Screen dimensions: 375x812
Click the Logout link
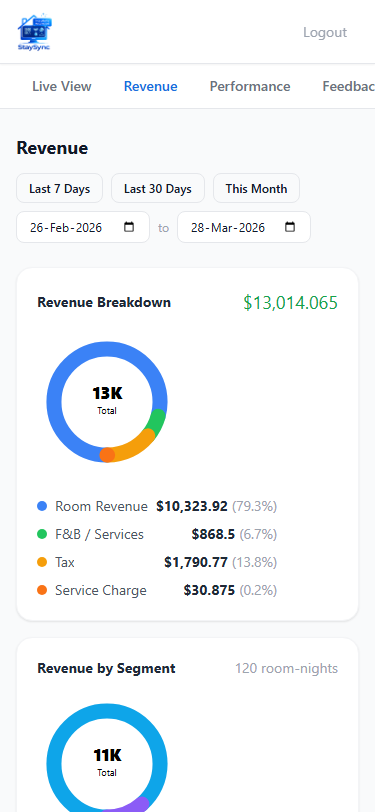click(325, 32)
